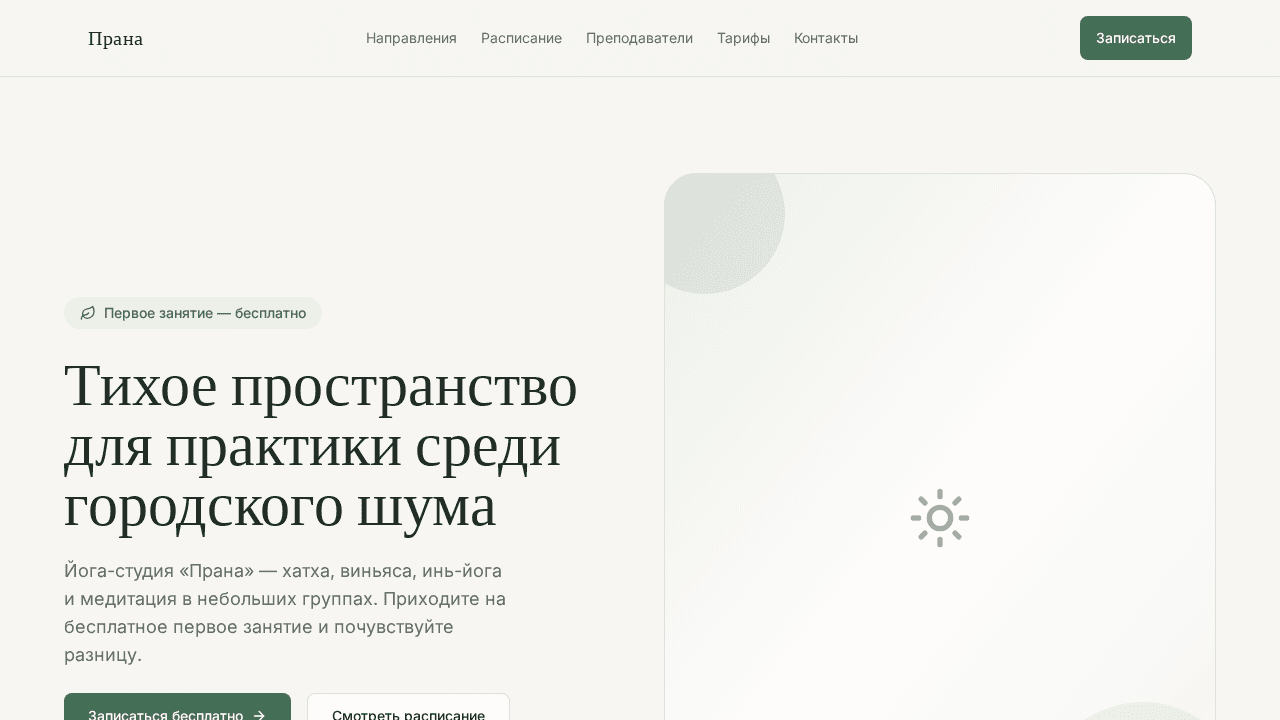Viewport: 1280px width, 720px height.
Task: Open Тарифы in the navigation
Action: [x=743, y=38]
